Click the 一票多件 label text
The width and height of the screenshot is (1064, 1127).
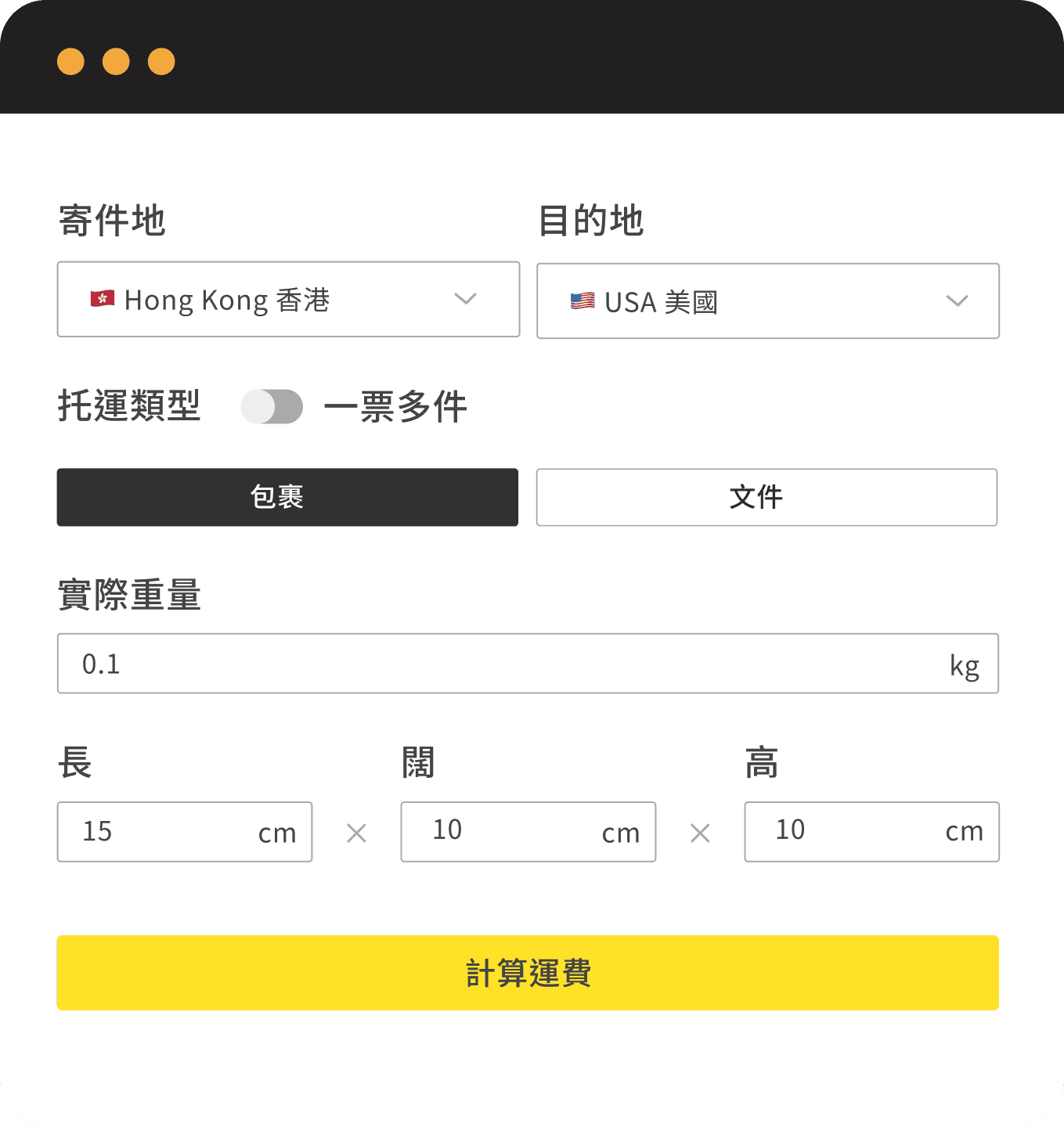395,407
